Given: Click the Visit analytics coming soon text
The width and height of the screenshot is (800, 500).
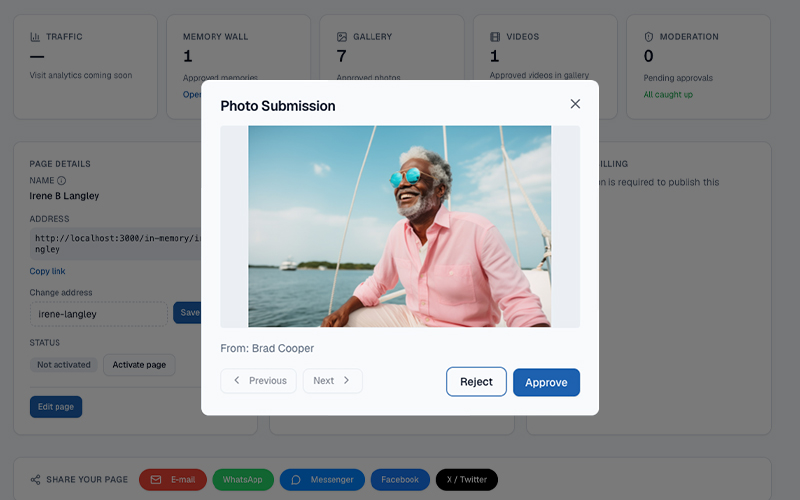Looking at the screenshot, I should coord(81,75).
